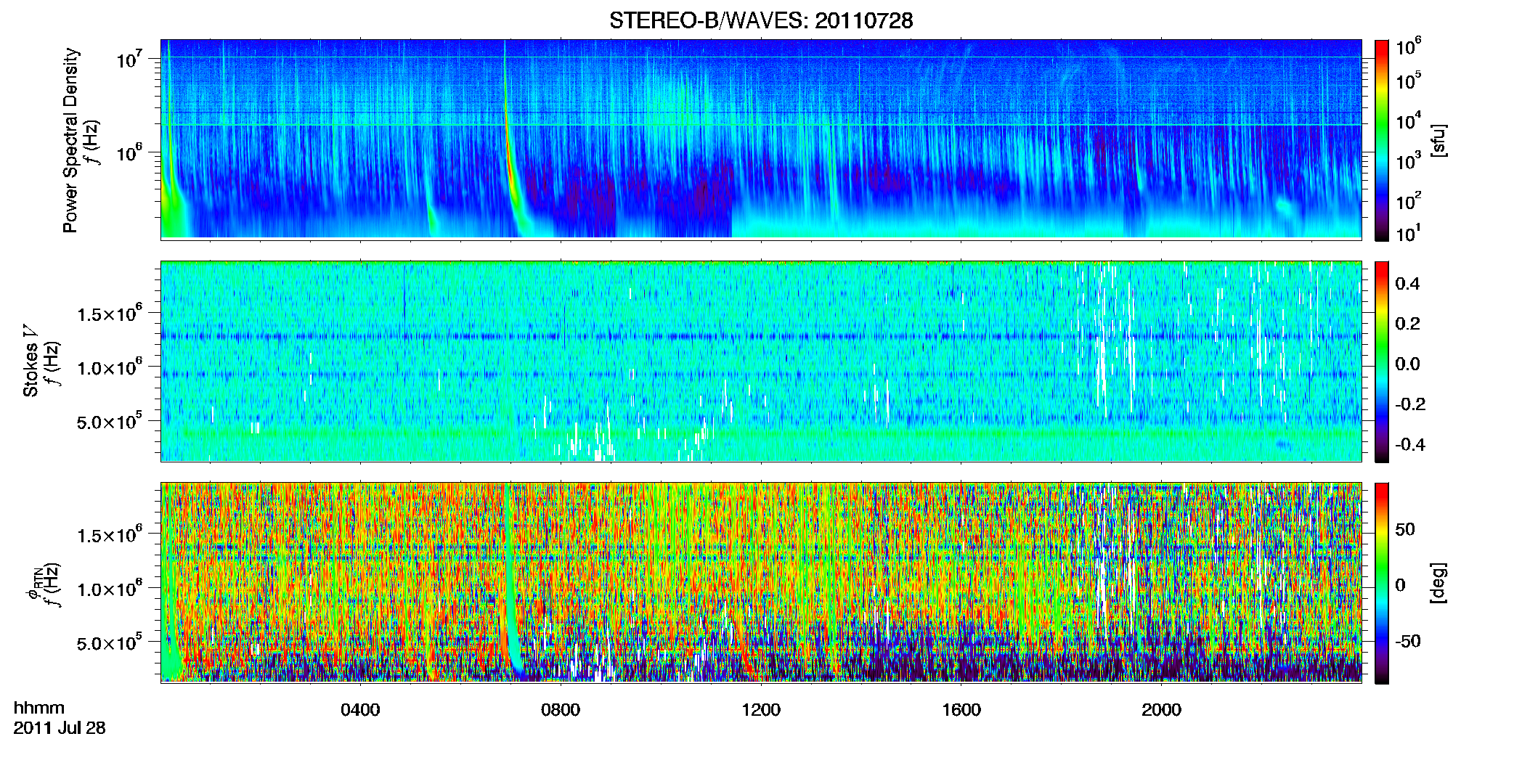Click the 0400 time axis label
The height and width of the screenshot is (784, 1522).
click(360, 709)
